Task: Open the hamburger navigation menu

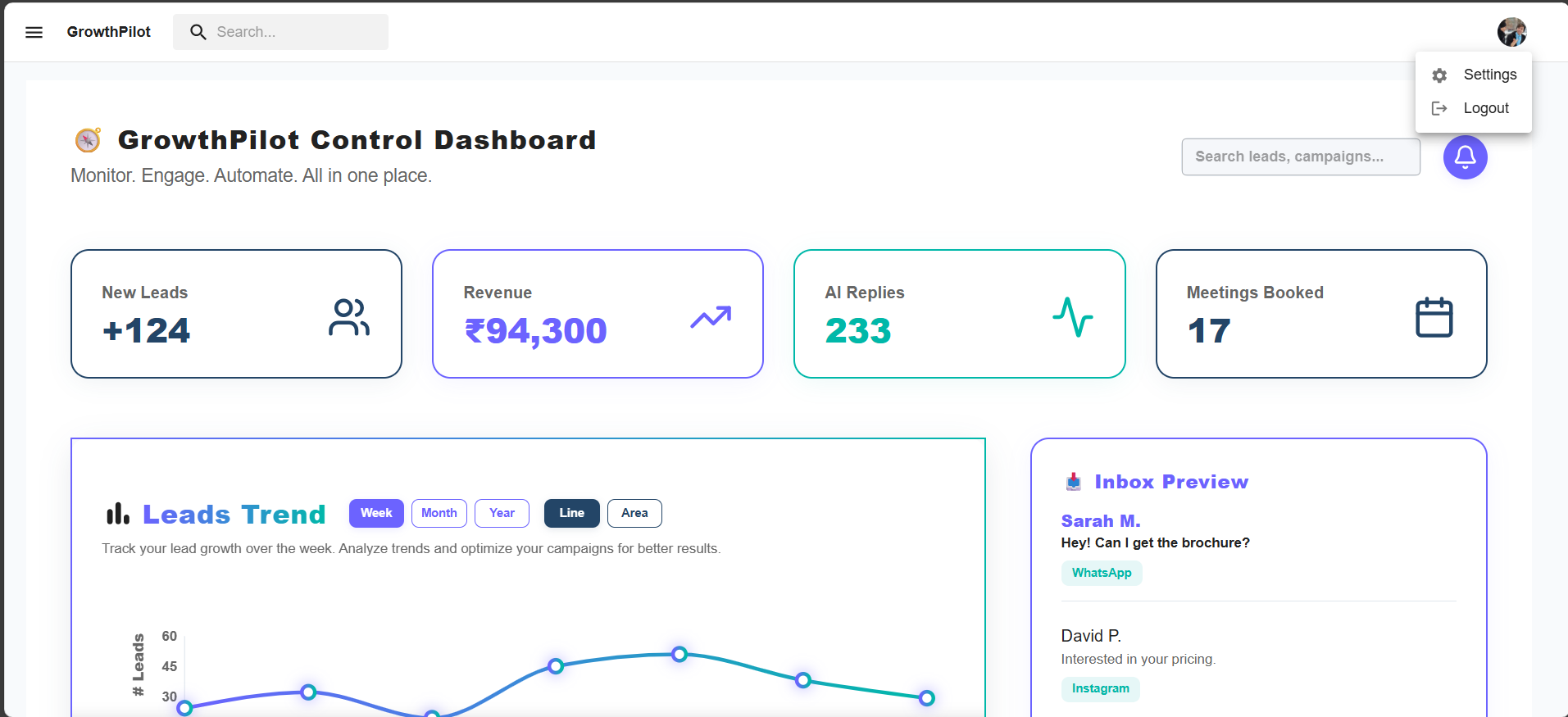Action: coord(34,32)
